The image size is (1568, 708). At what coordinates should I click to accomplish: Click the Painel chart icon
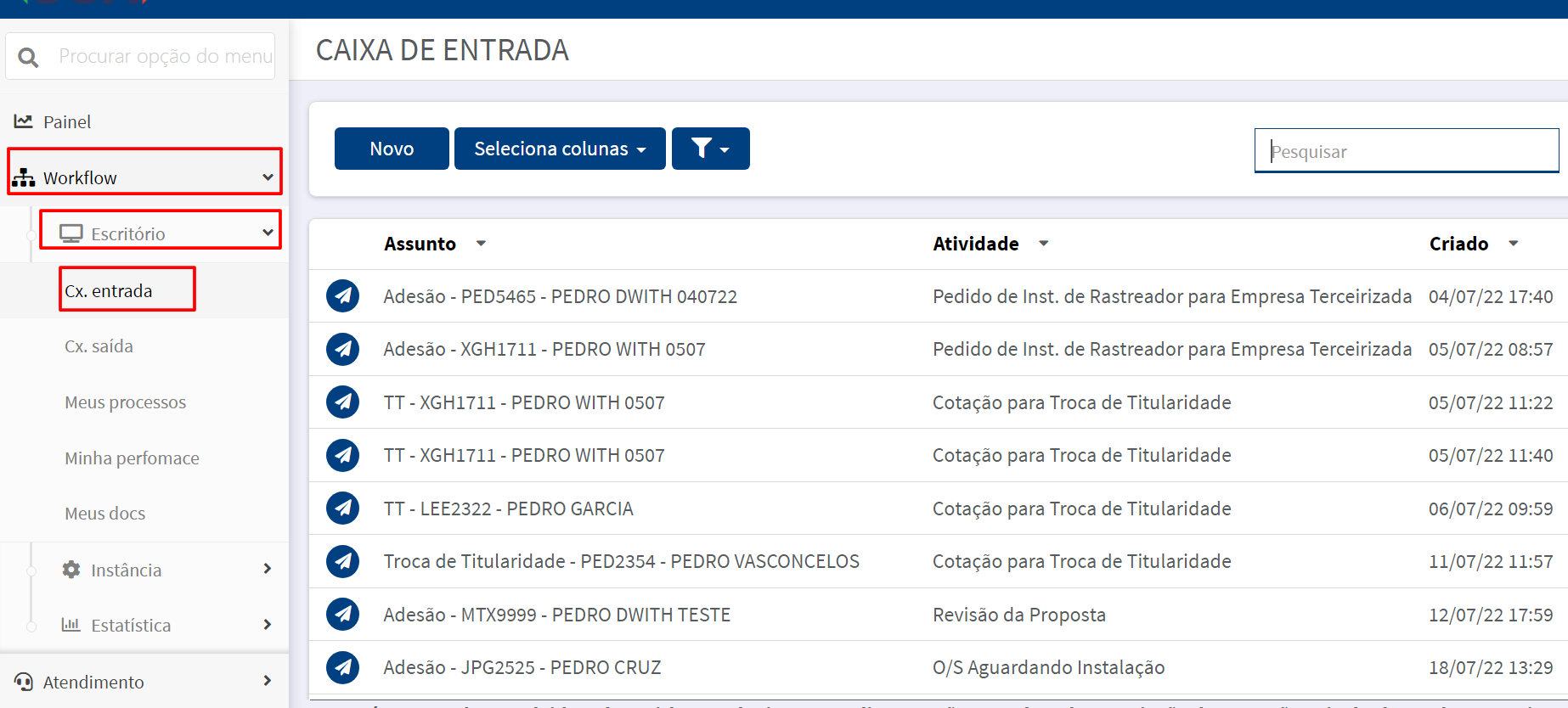23,121
